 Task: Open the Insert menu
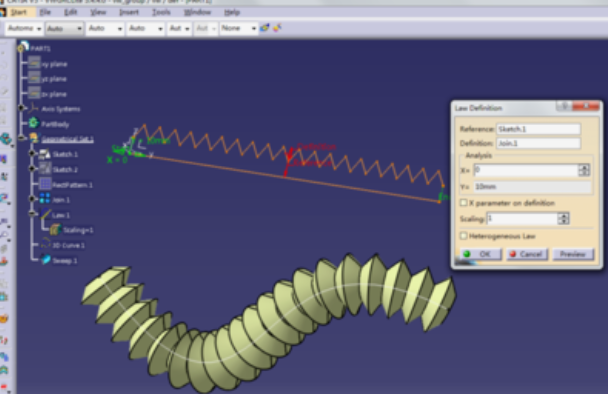point(129,12)
